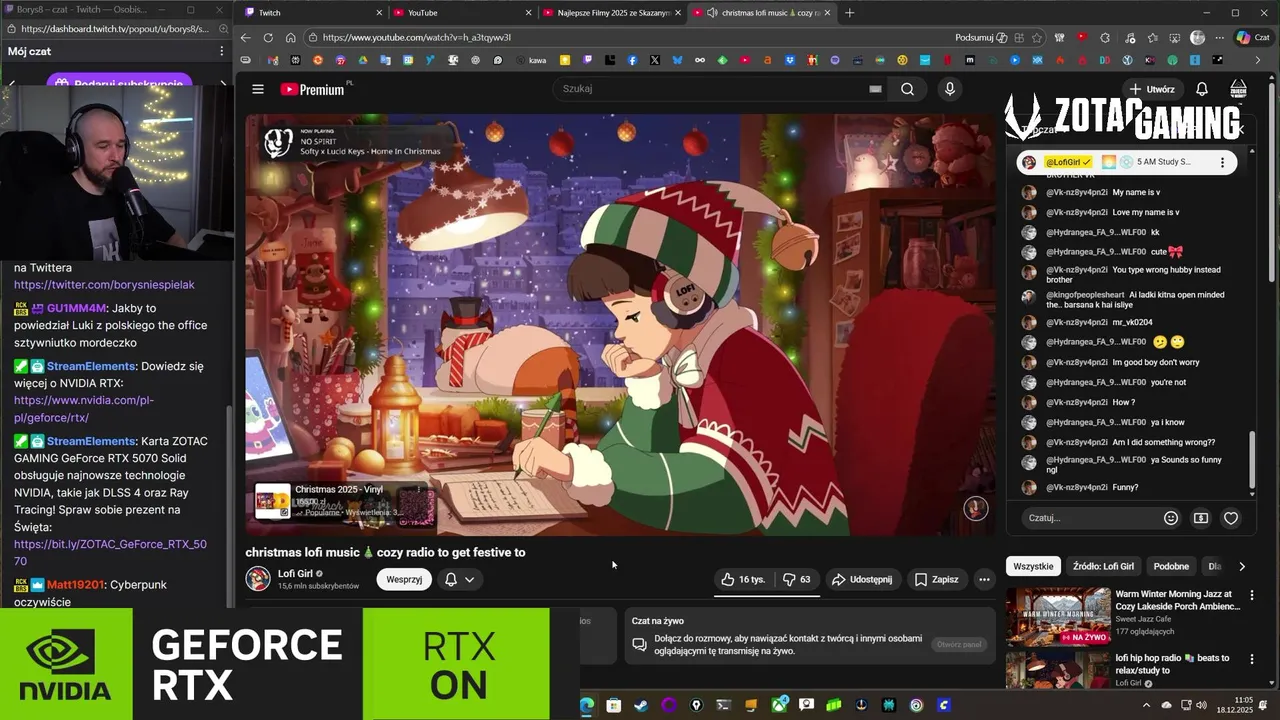Reload the page with refresh icon
The height and width of the screenshot is (720, 1280).
268,38
